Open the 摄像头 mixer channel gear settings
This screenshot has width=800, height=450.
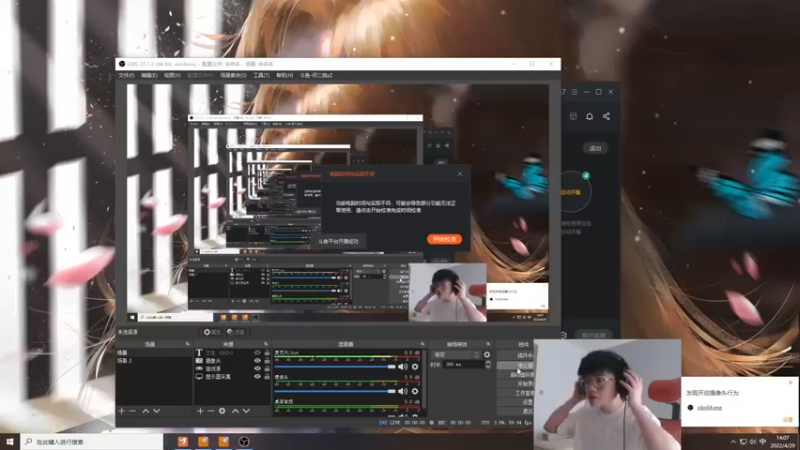(x=415, y=391)
